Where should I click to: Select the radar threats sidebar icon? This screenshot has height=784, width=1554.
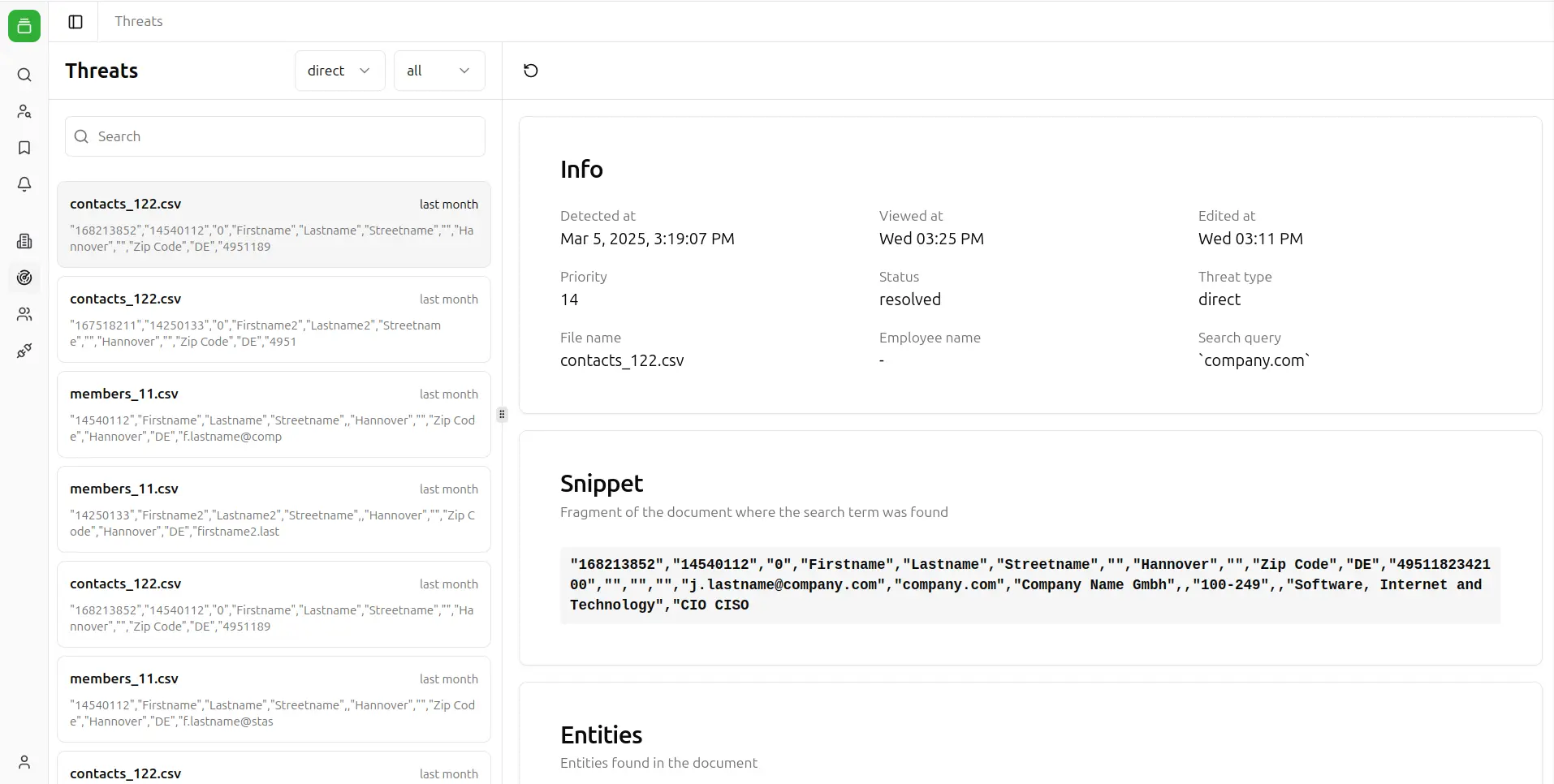tap(24, 278)
